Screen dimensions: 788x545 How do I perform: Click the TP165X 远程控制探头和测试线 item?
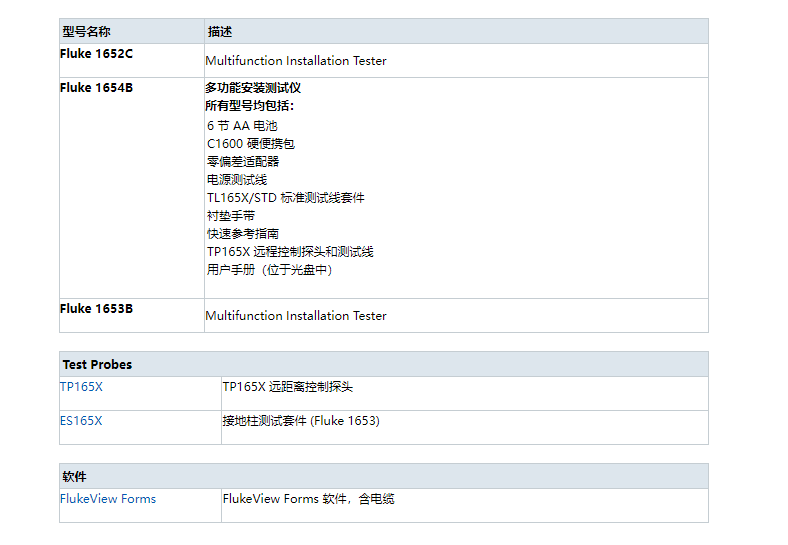point(290,252)
